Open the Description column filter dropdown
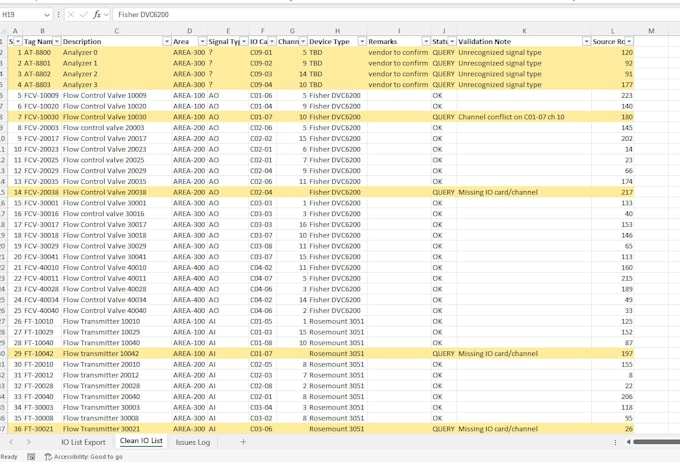 167,41
